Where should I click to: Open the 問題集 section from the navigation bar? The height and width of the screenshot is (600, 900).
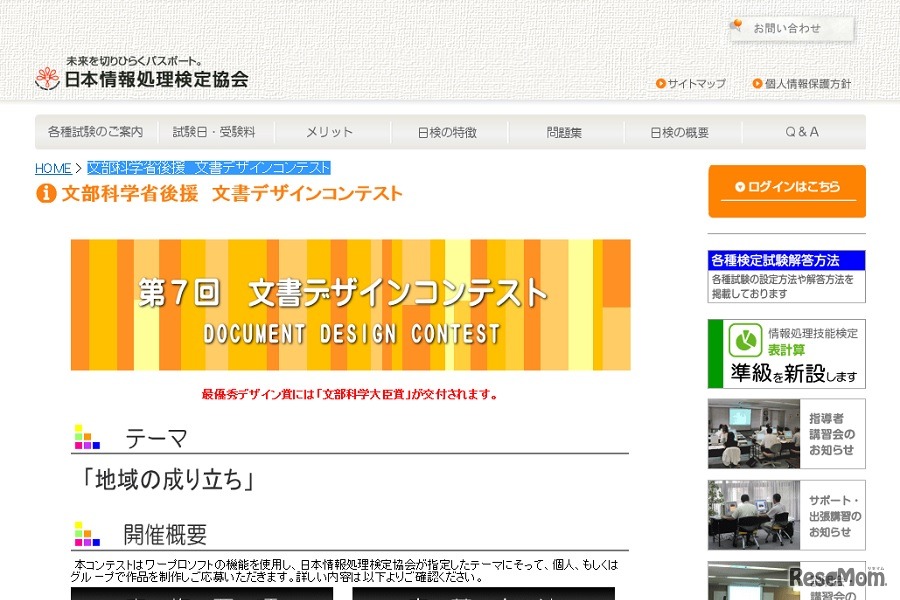(x=562, y=131)
